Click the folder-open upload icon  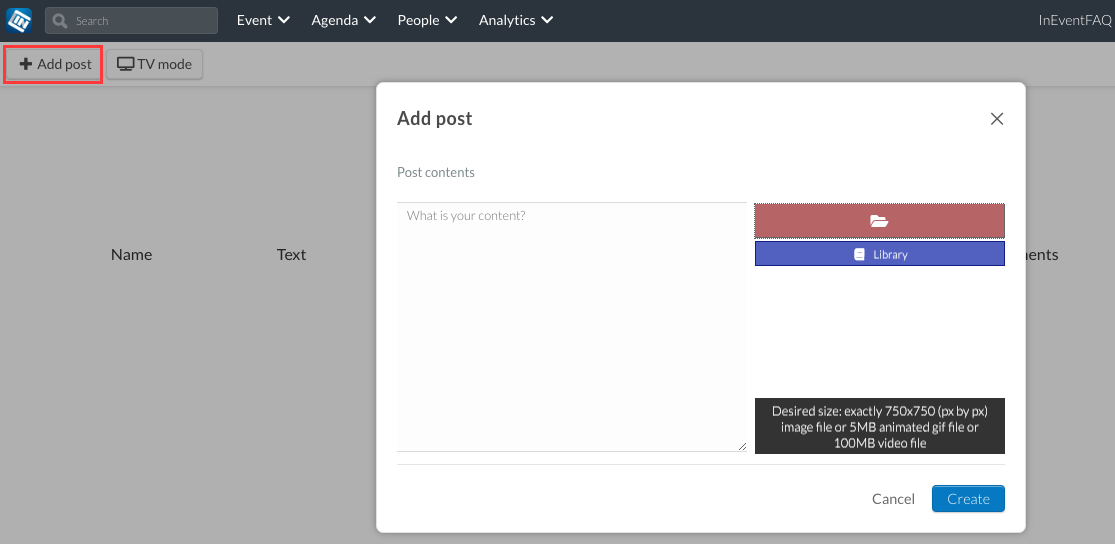click(880, 221)
